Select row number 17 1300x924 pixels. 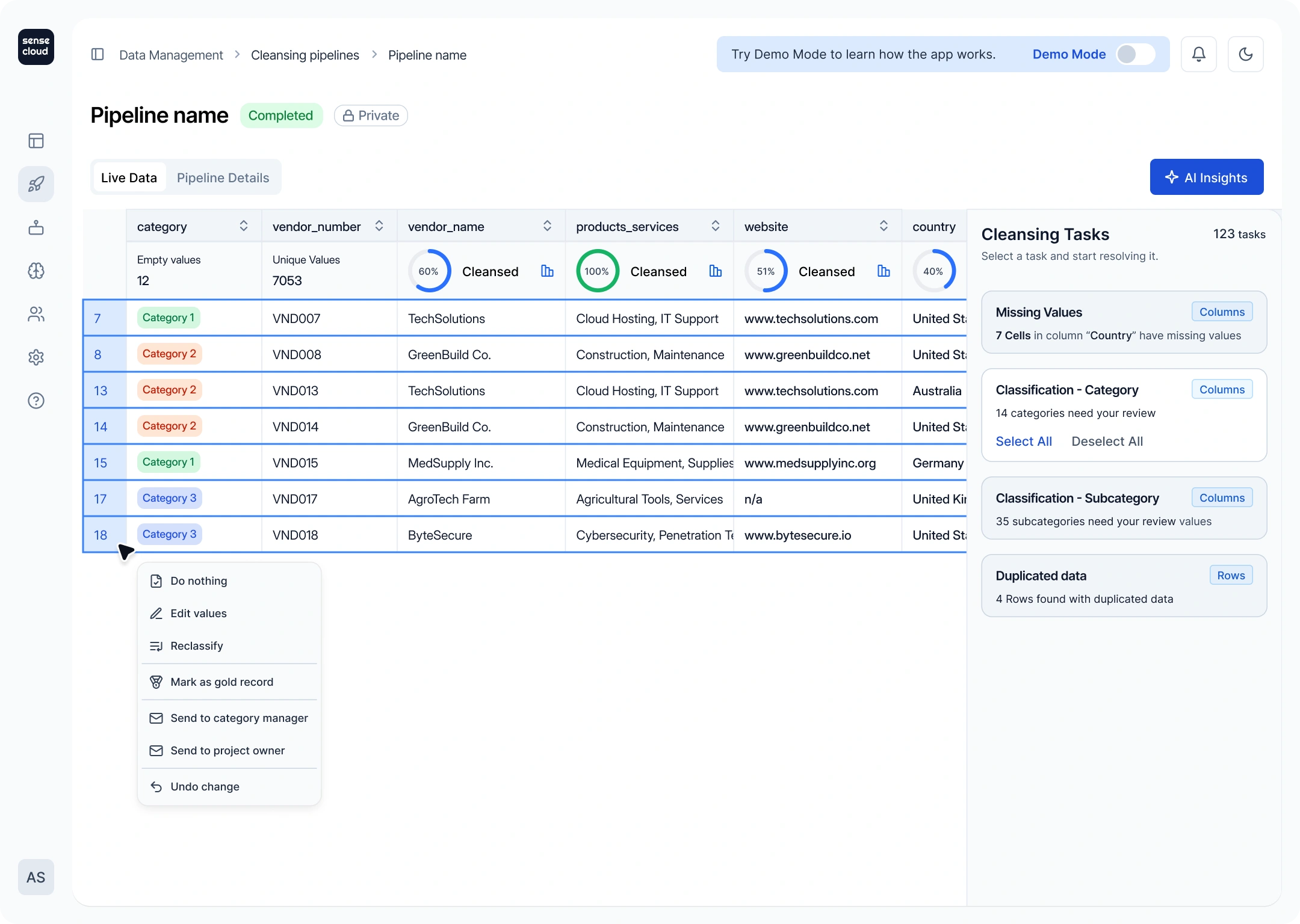101,499
